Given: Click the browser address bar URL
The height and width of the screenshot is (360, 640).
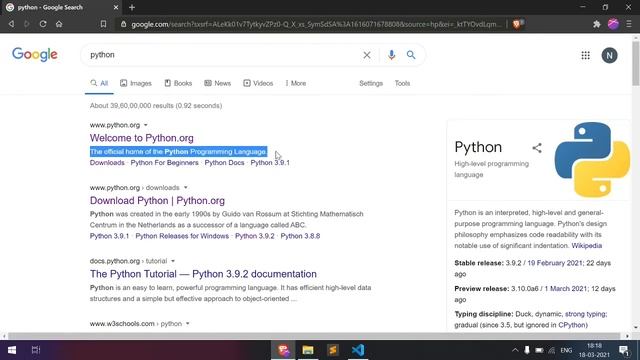Looking at the screenshot, I should (x=316, y=24).
